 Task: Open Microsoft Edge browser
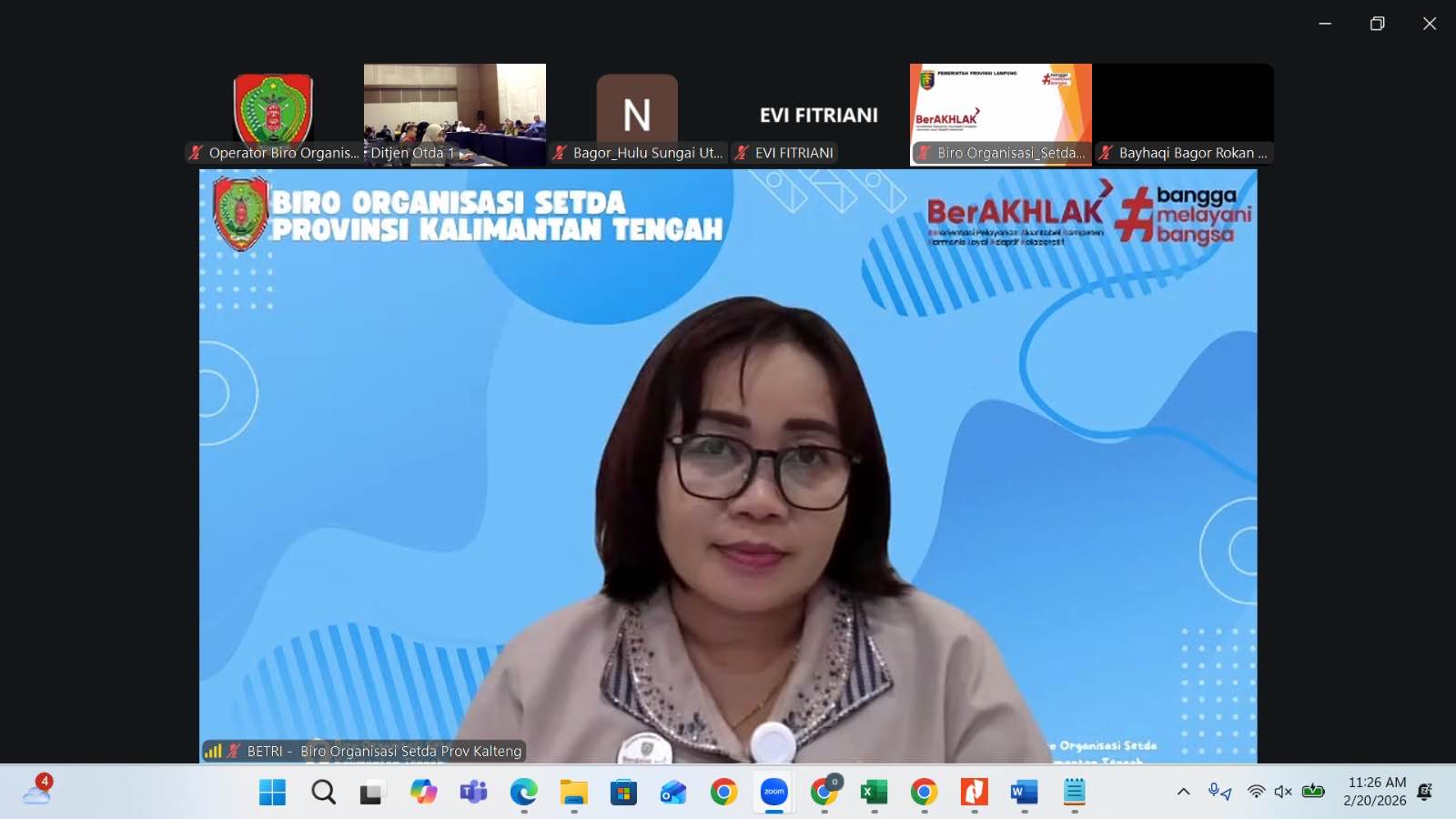(522, 791)
